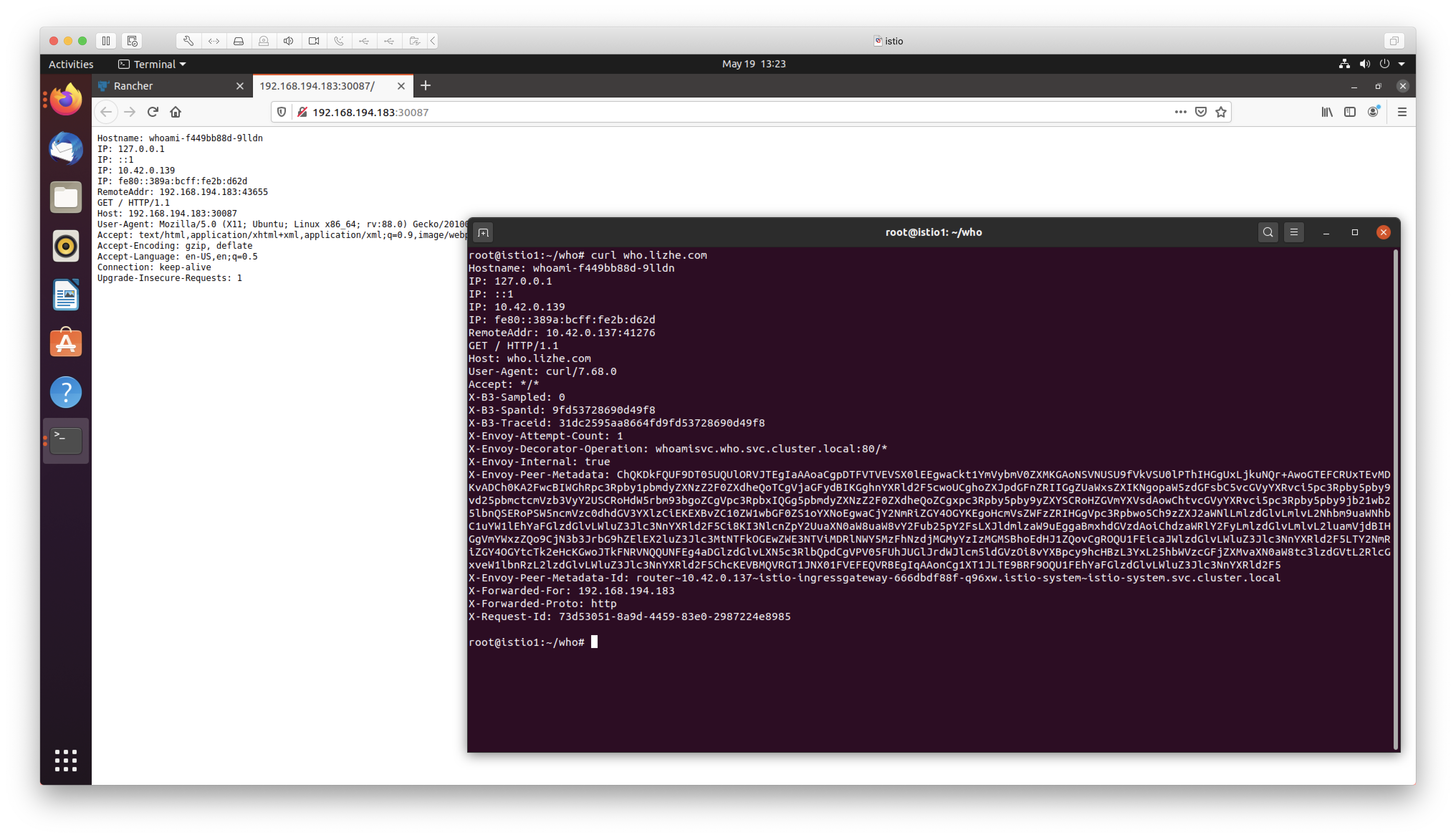This screenshot has height=838, width=1456.
Task: Click the Terminal icon in the dock
Action: pyautogui.click(x=66, y=441)
